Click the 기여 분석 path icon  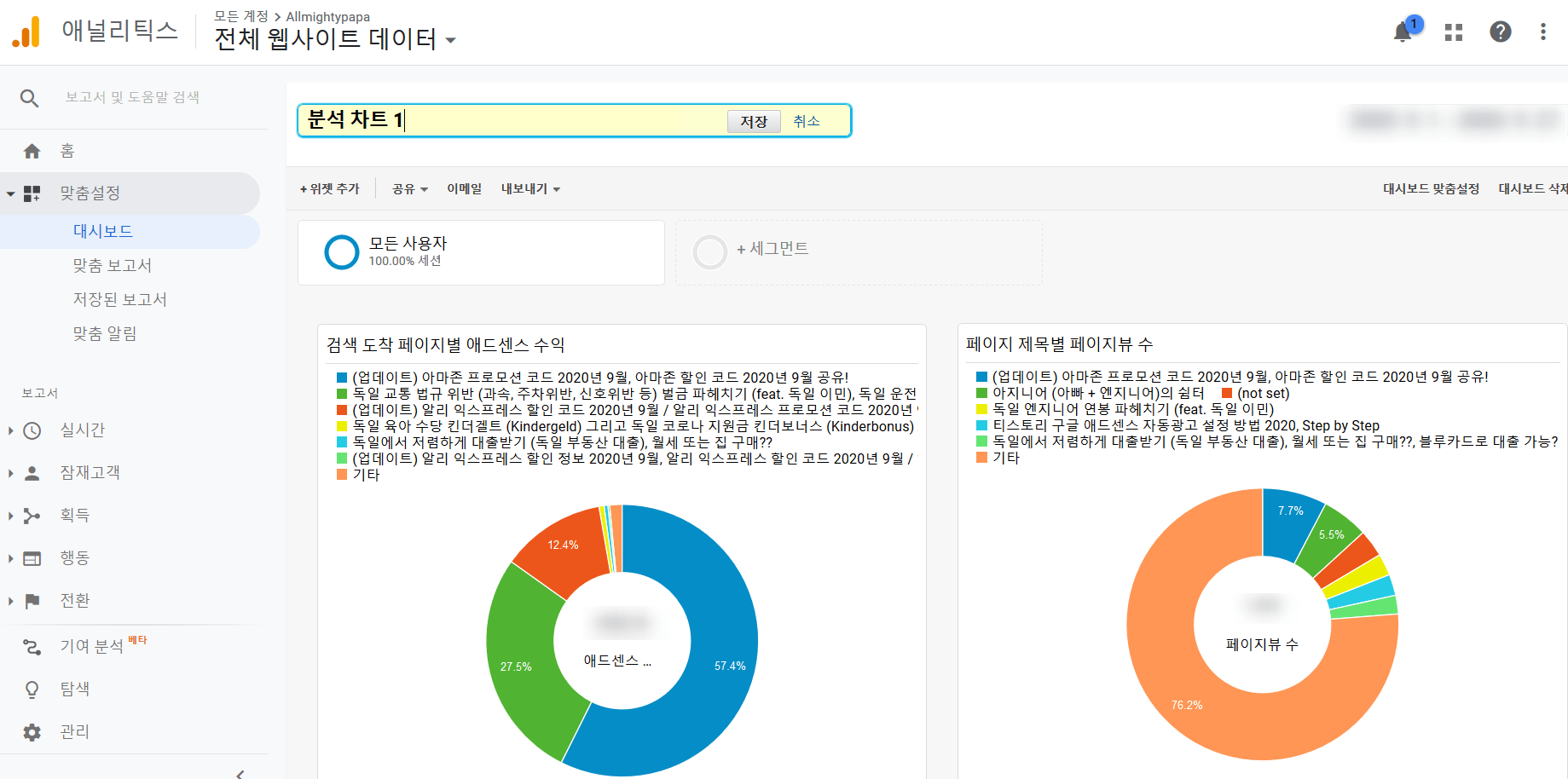[32, 647]
